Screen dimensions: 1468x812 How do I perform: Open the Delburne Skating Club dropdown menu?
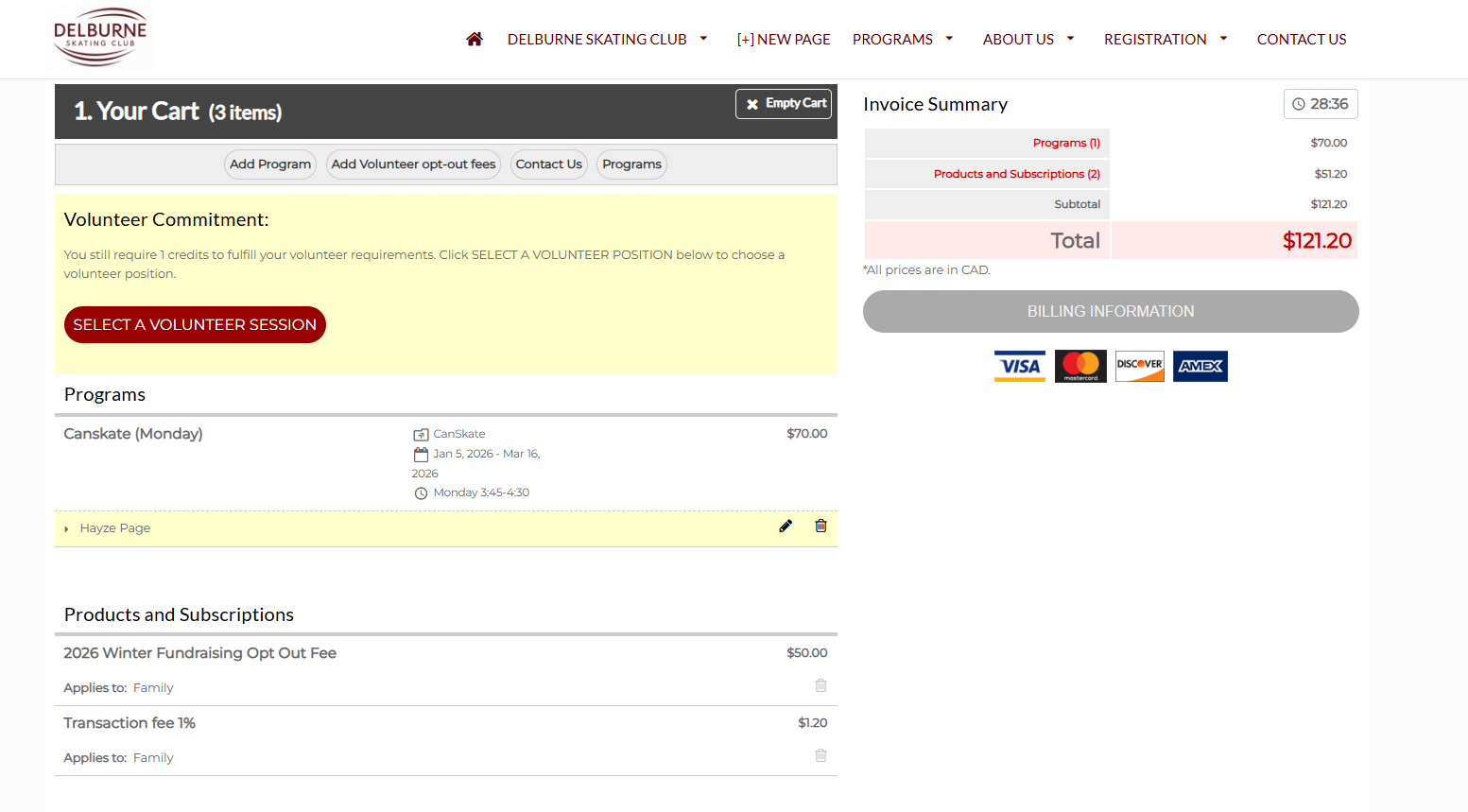(x=607, y=39)
